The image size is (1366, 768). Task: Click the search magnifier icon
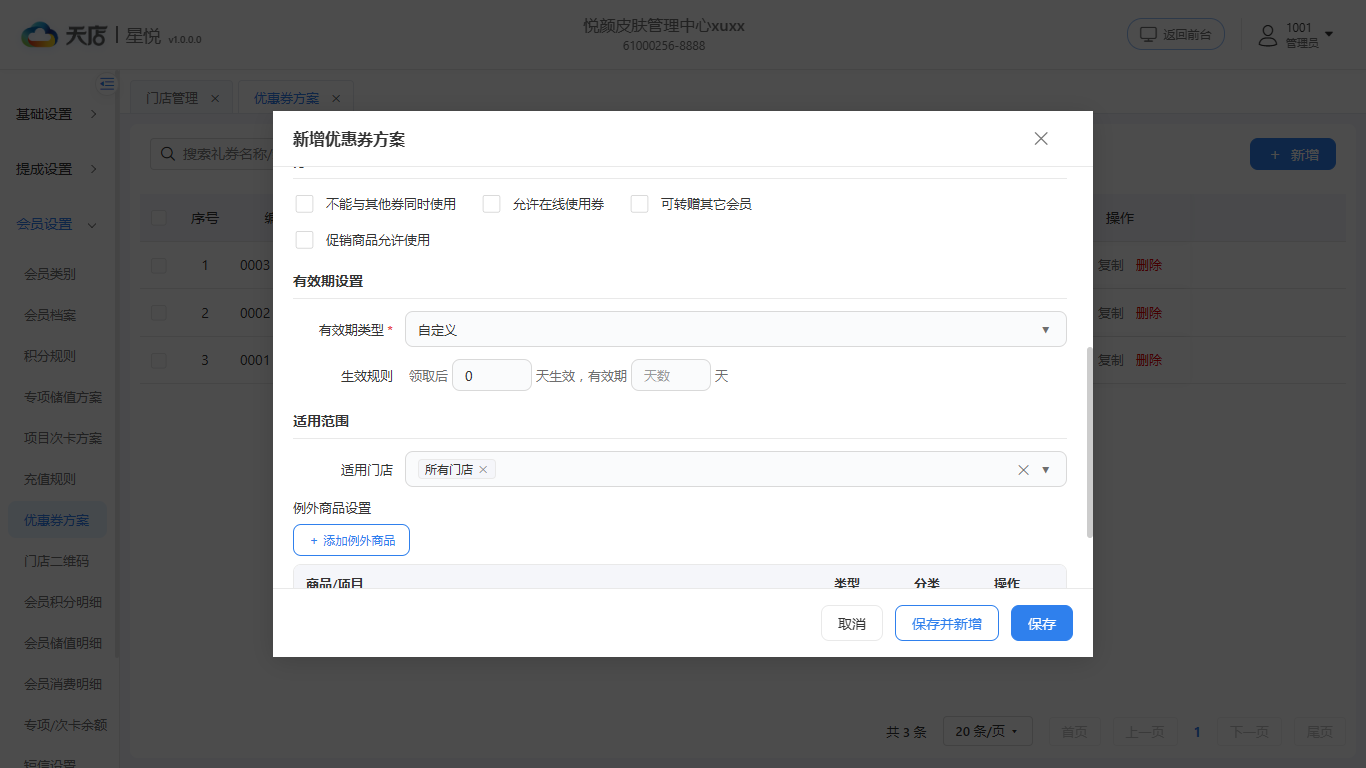click(167, 154)
